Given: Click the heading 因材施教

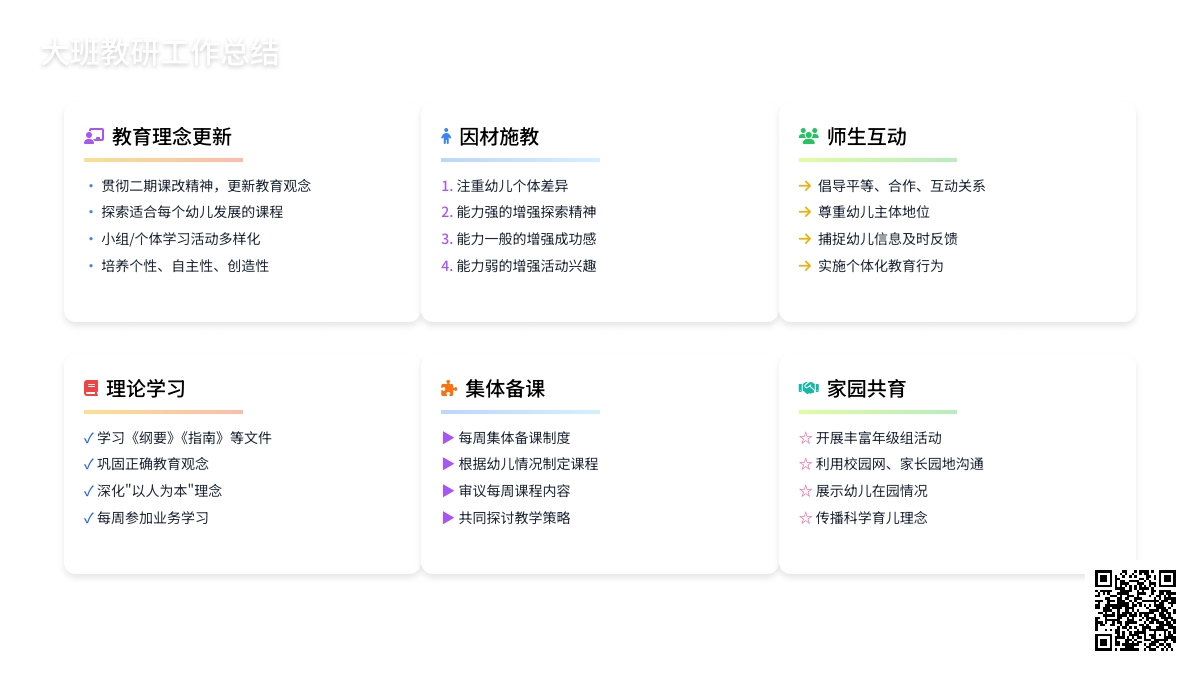Looking at the screenshot, I should click(499, 137).
